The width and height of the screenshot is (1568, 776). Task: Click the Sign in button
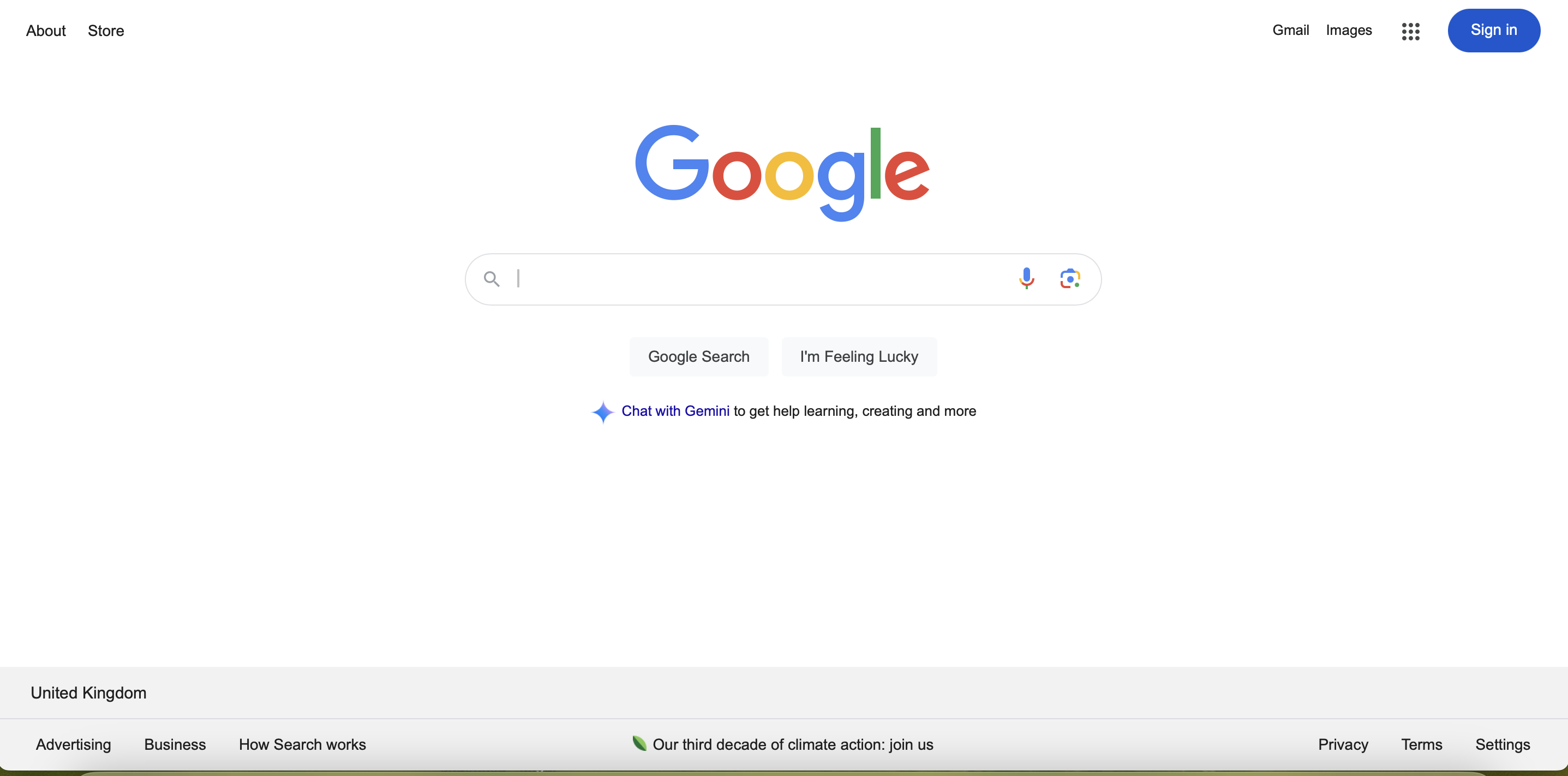click(1494, 31)
